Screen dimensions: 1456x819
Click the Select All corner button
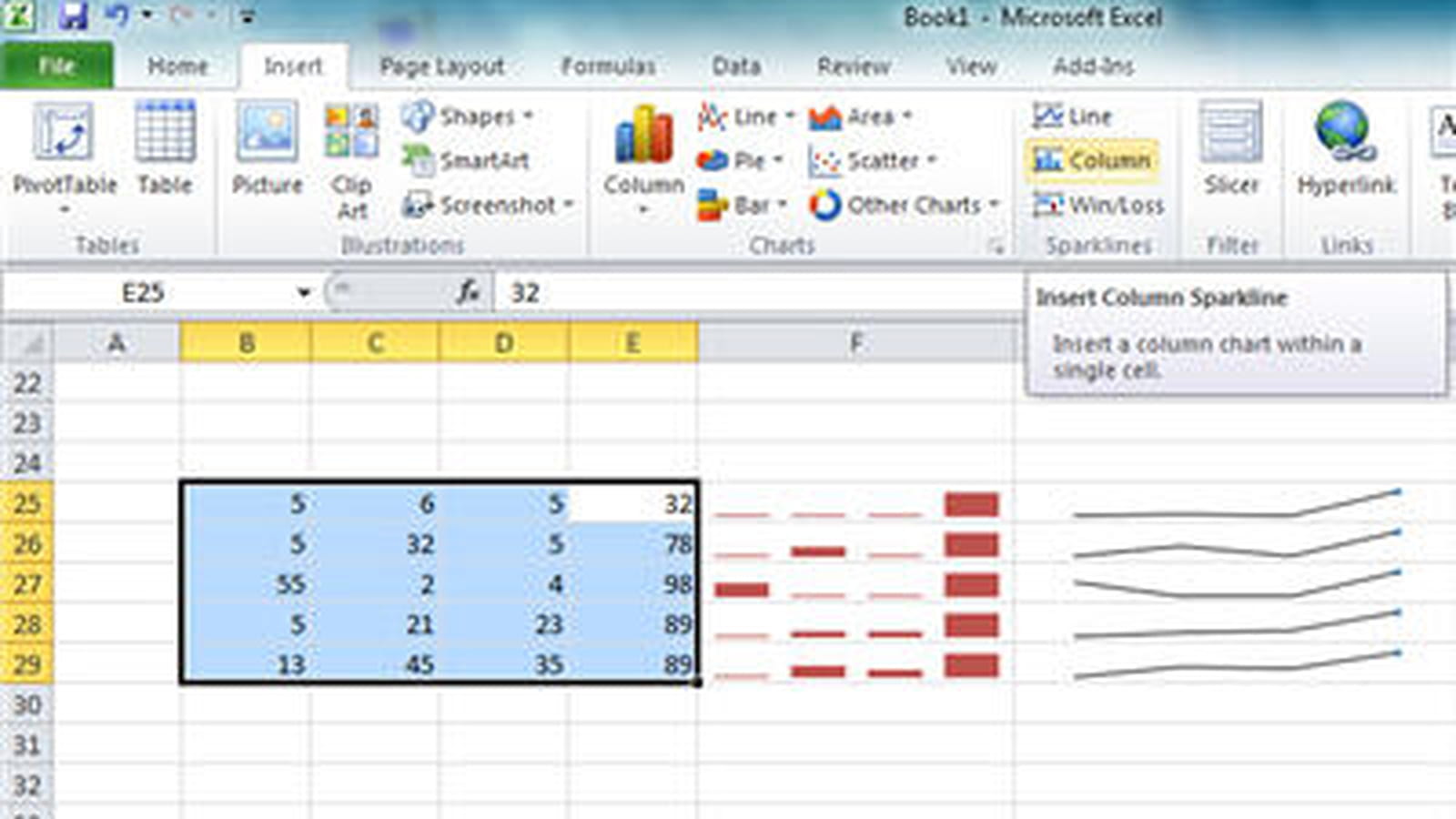tap(27, 343)
